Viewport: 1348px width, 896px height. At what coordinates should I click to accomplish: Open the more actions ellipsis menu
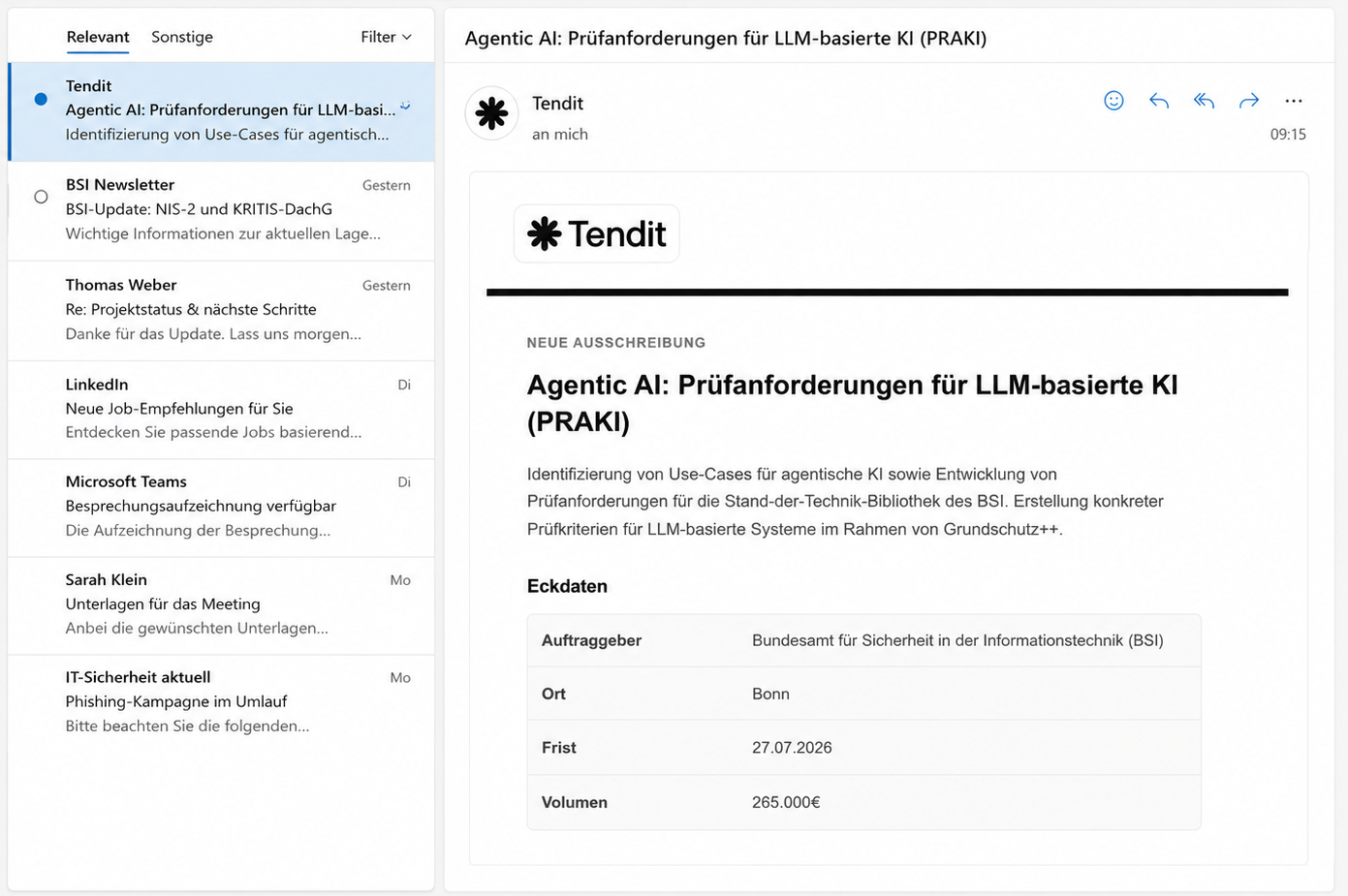point(1294,101)
